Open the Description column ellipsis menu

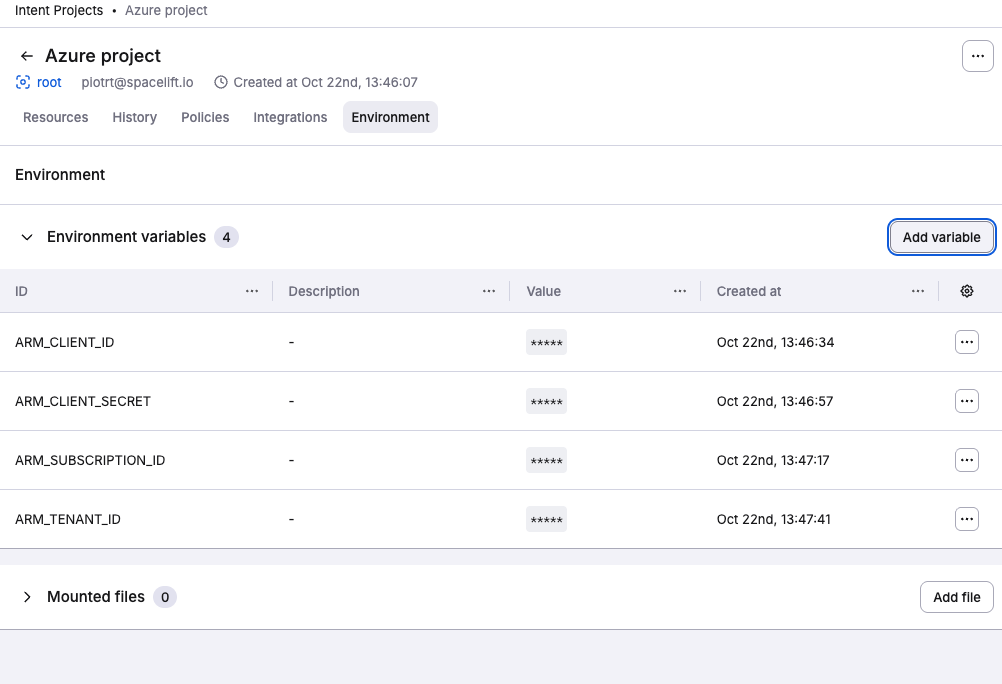point(489,291)
